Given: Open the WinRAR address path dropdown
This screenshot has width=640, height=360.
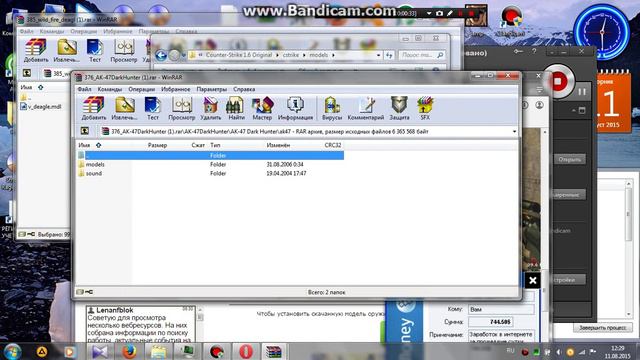Looking at the screenshot, I should tap(514, 131).
